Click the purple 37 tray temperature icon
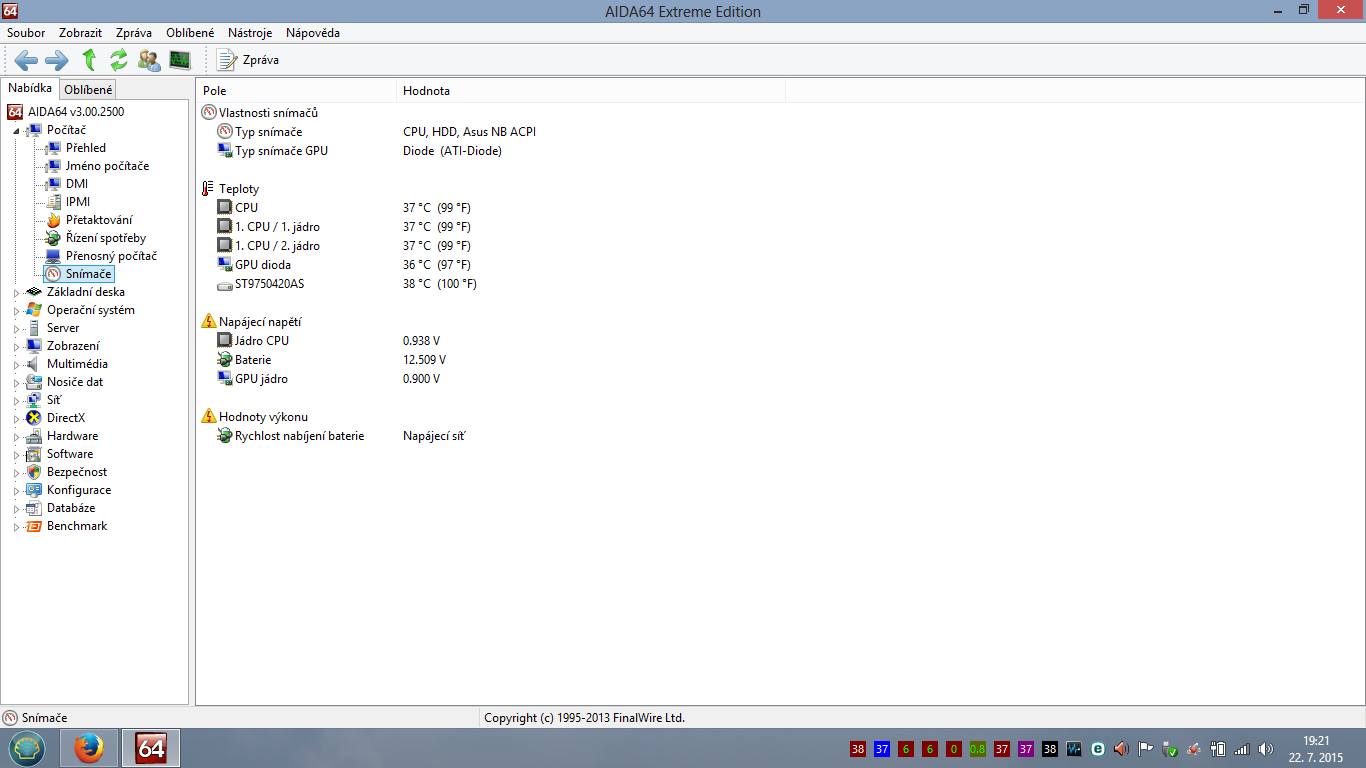1366x768 pixels. (x=1026, y=749)
